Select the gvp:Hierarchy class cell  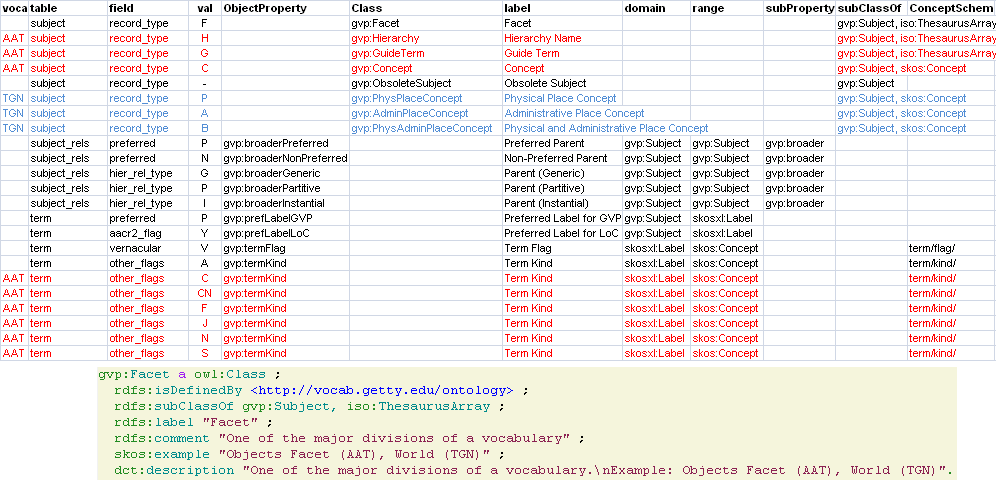[385, 38]
